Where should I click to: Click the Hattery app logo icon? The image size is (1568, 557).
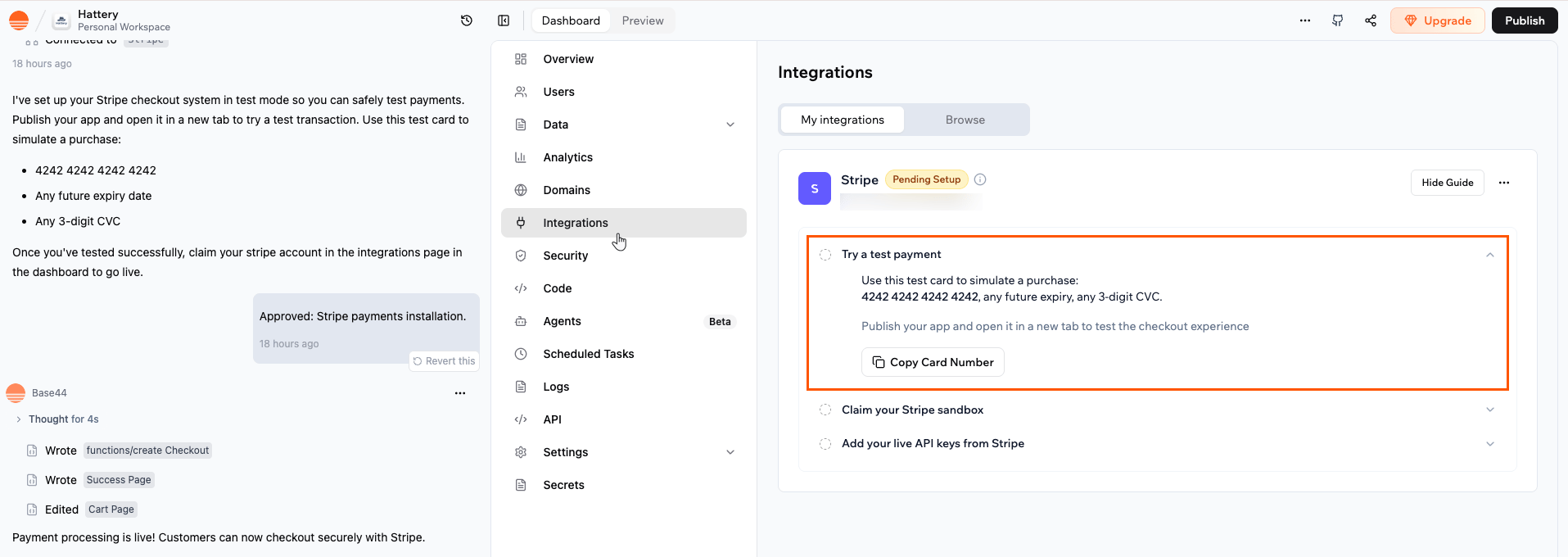61,21
